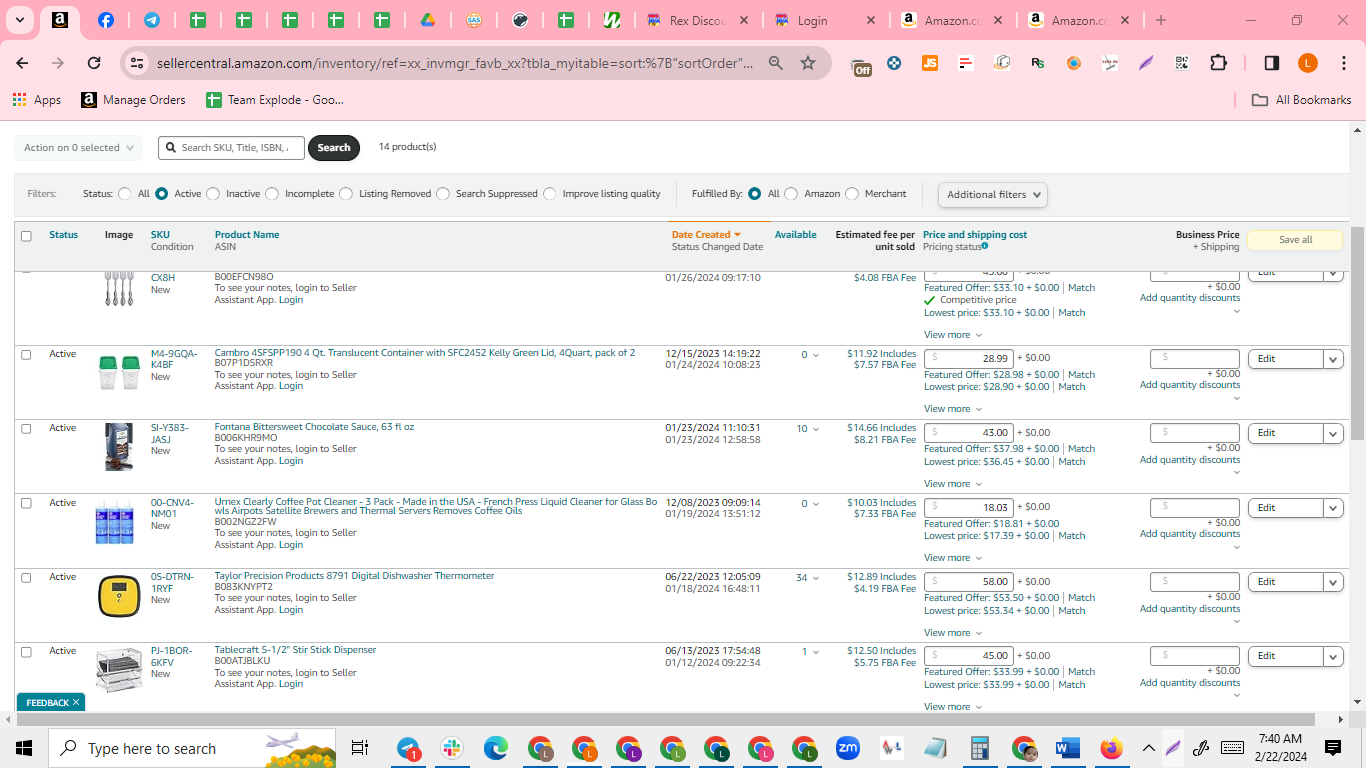The image size is (1366, 768).
Task: Click the Windows taskbar search box
Action: [193, 748]
